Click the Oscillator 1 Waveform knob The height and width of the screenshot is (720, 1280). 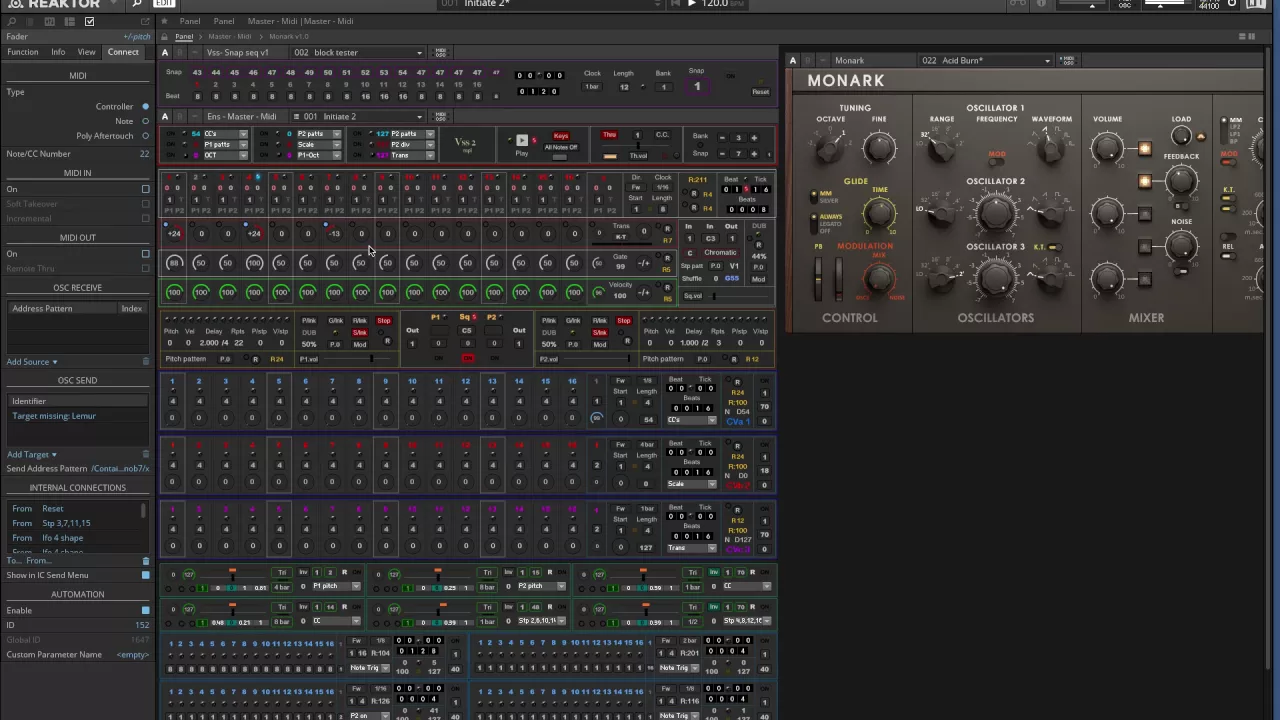[1051, 149]
